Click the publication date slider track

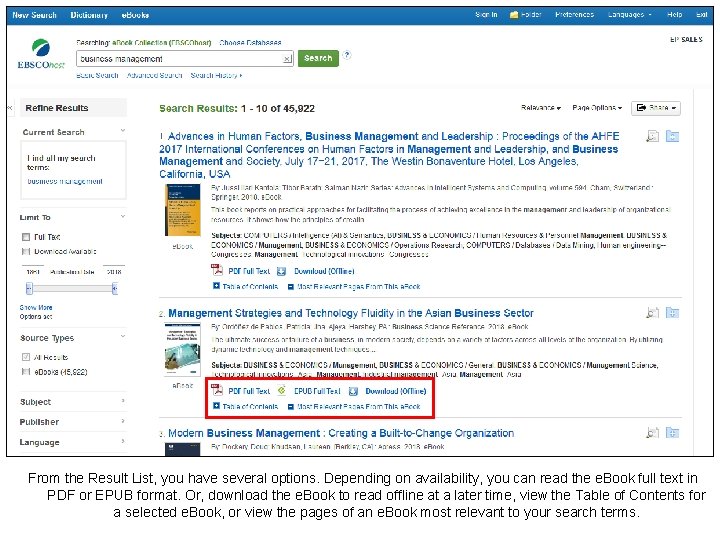click(x=72, y=288)
